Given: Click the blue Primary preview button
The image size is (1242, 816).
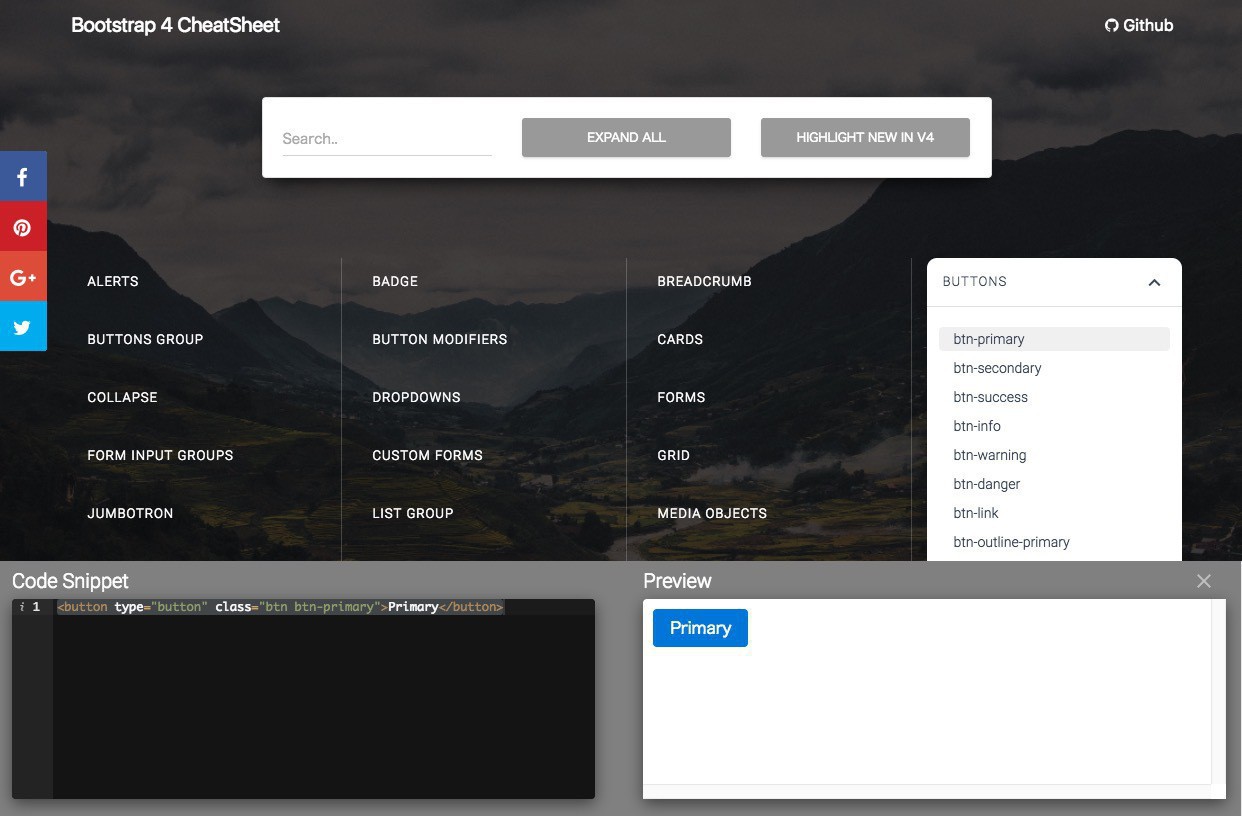Looking at the screenshot, I should coord(700,628).
